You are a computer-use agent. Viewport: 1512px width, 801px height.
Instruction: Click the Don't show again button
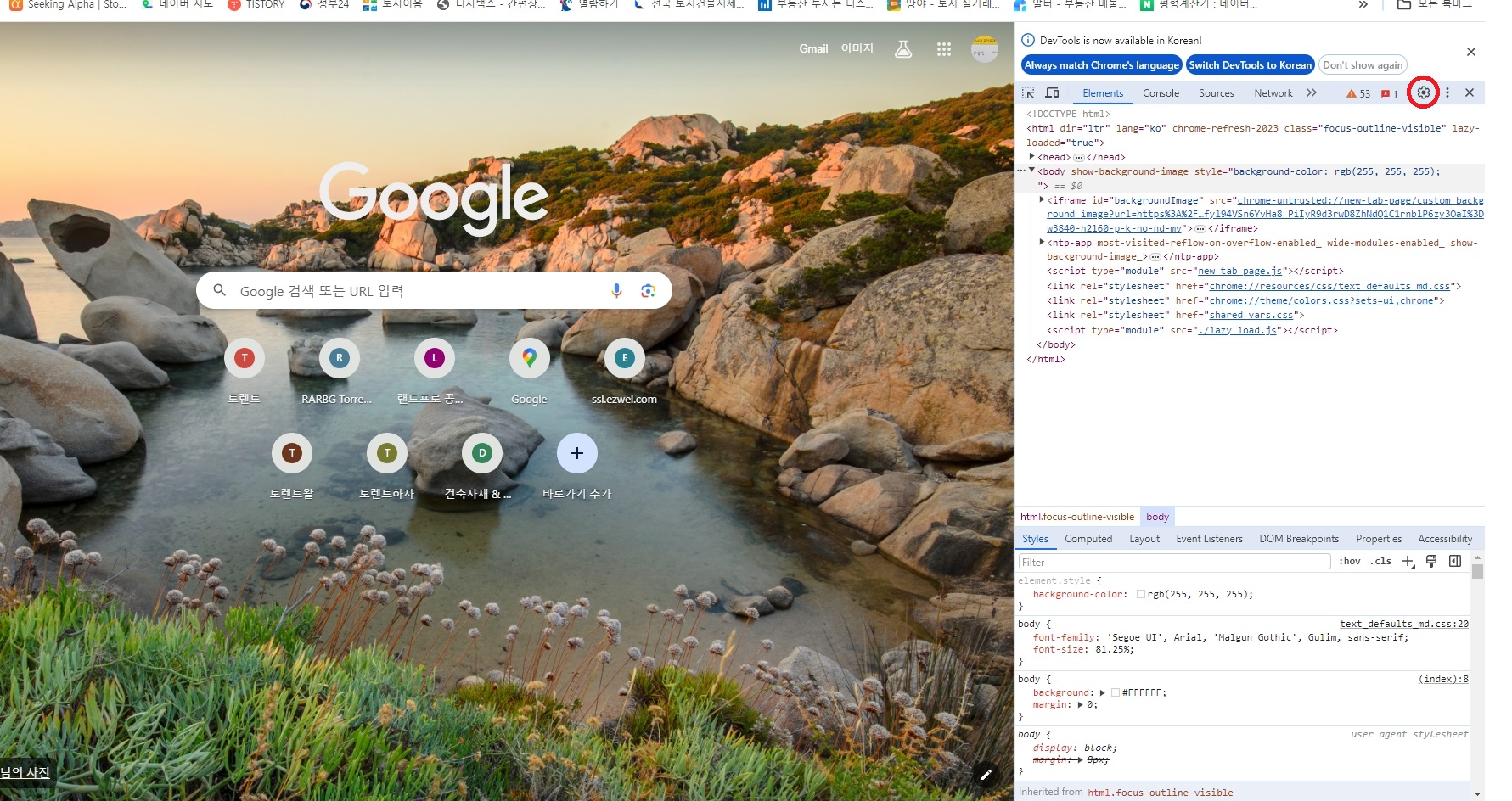tap(1363, 65)
